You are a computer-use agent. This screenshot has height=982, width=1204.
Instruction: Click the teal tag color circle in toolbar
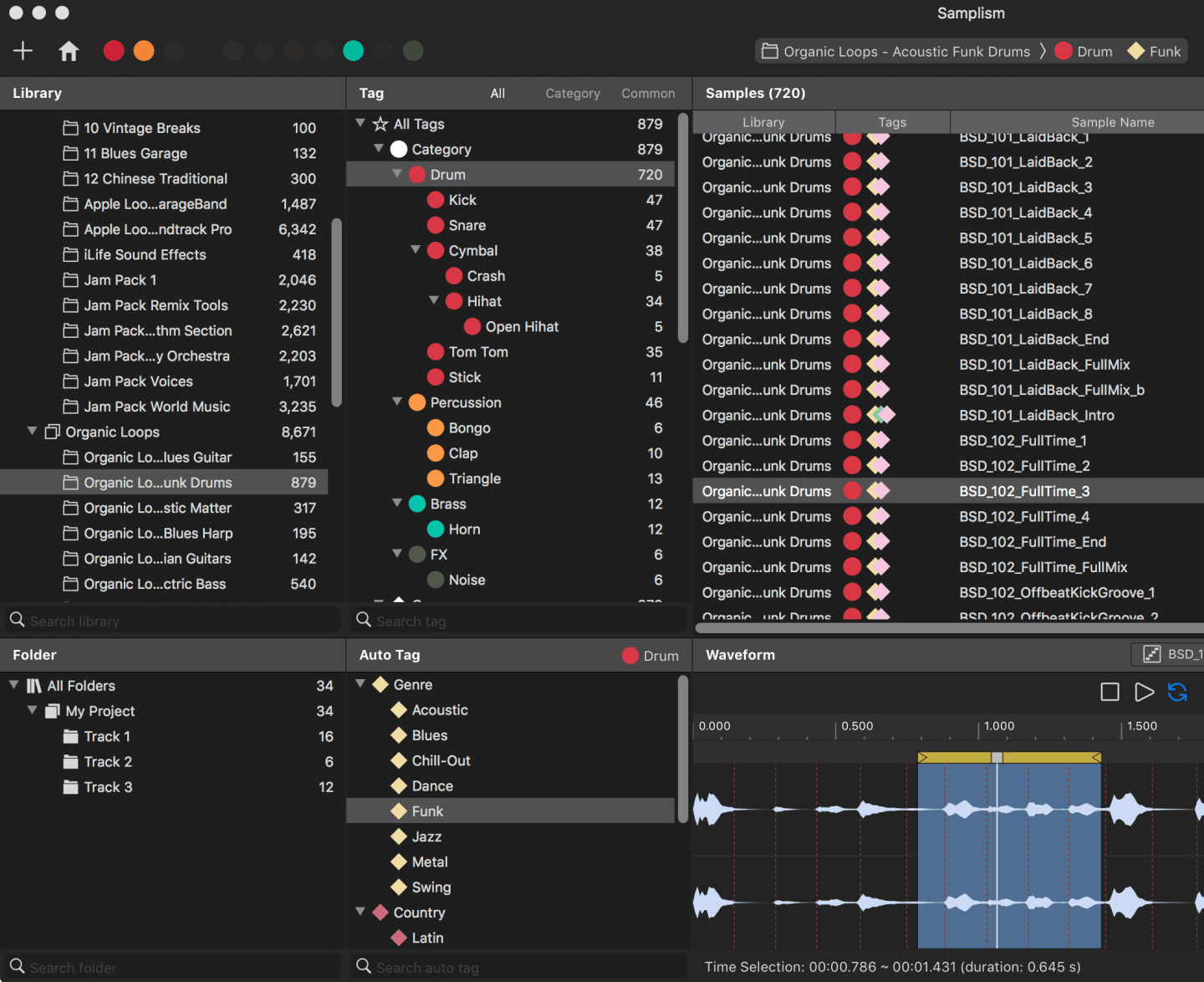point(353,51)
